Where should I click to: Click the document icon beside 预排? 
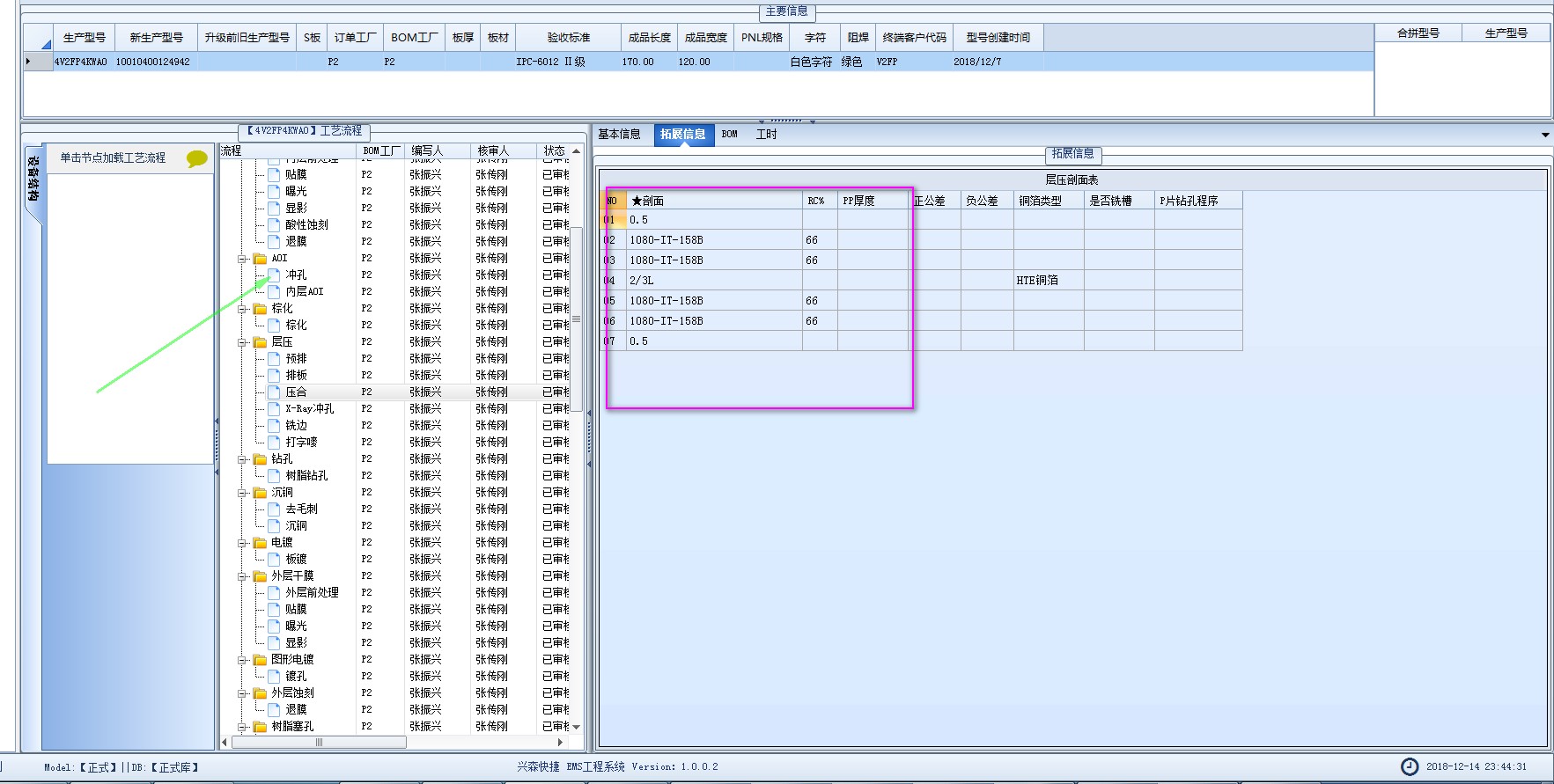tap(274, 359)
